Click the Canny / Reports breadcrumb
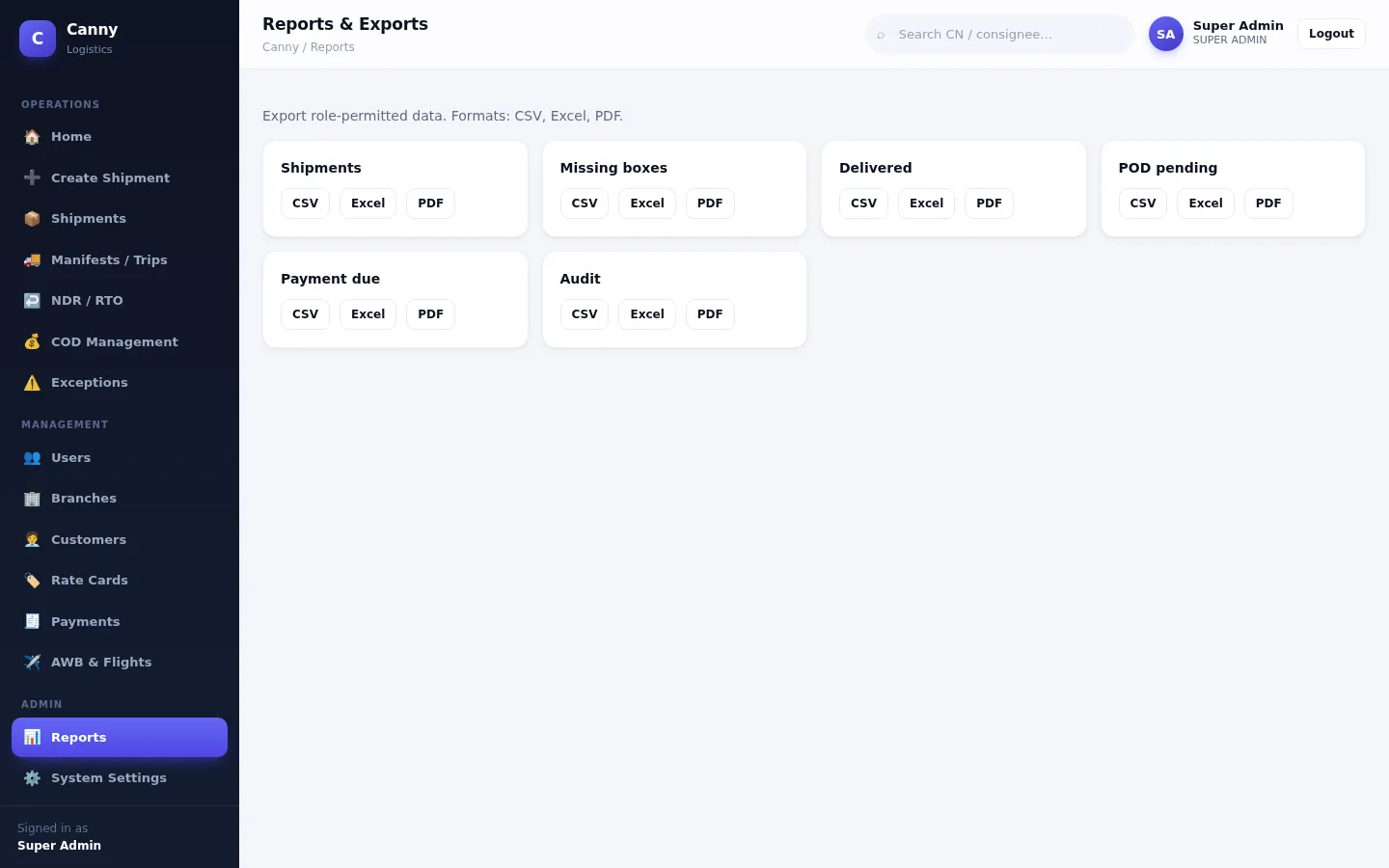Viewport: 1389px width, 868px height. (x=309, y=47)
